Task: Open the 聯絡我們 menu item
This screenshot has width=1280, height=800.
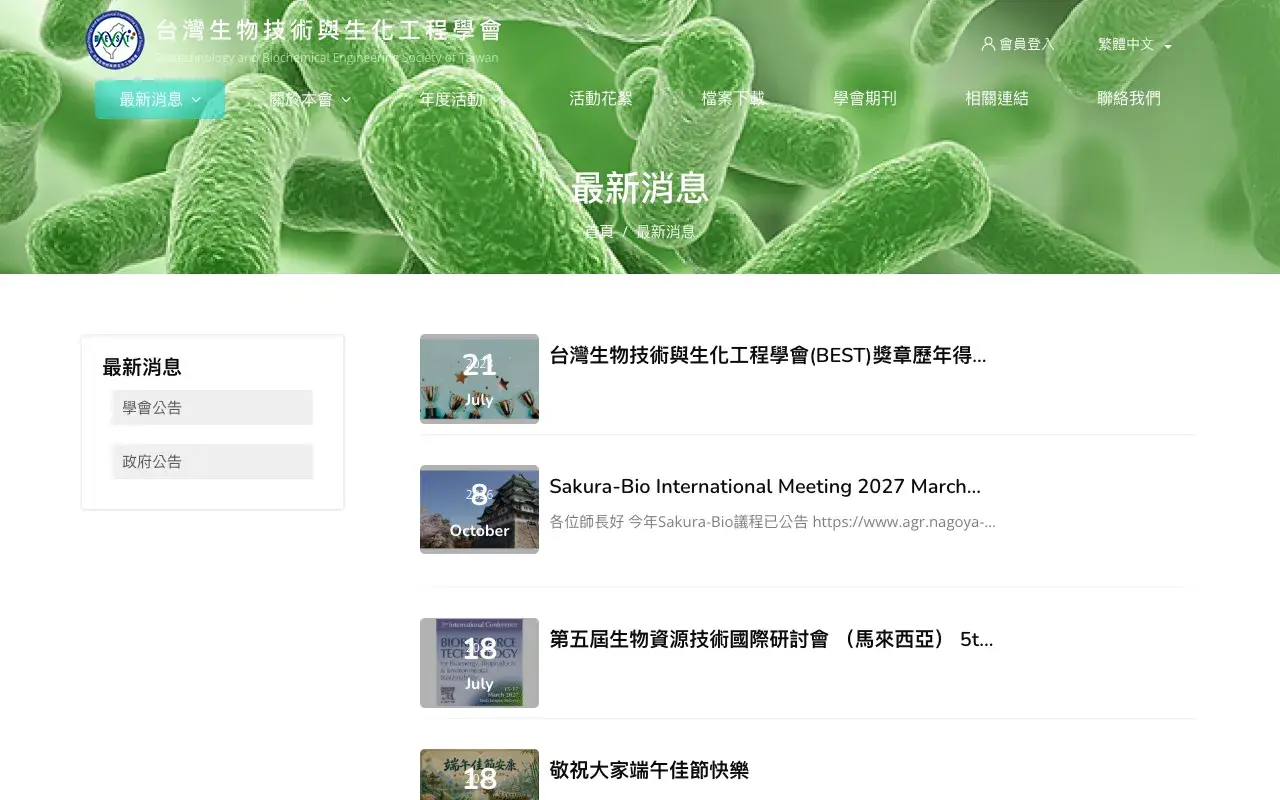Action: (x=1129, y=99)
